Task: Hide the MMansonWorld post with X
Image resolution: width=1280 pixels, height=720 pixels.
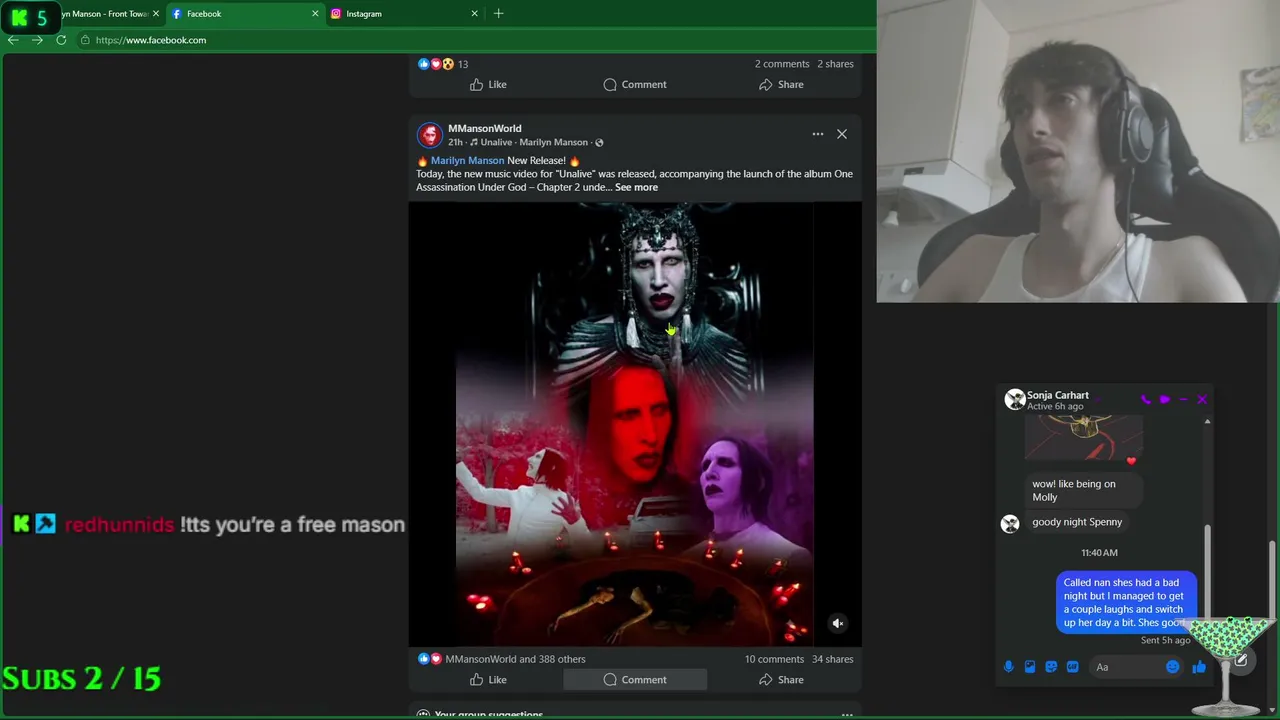Action: click(x=842, y=134)
